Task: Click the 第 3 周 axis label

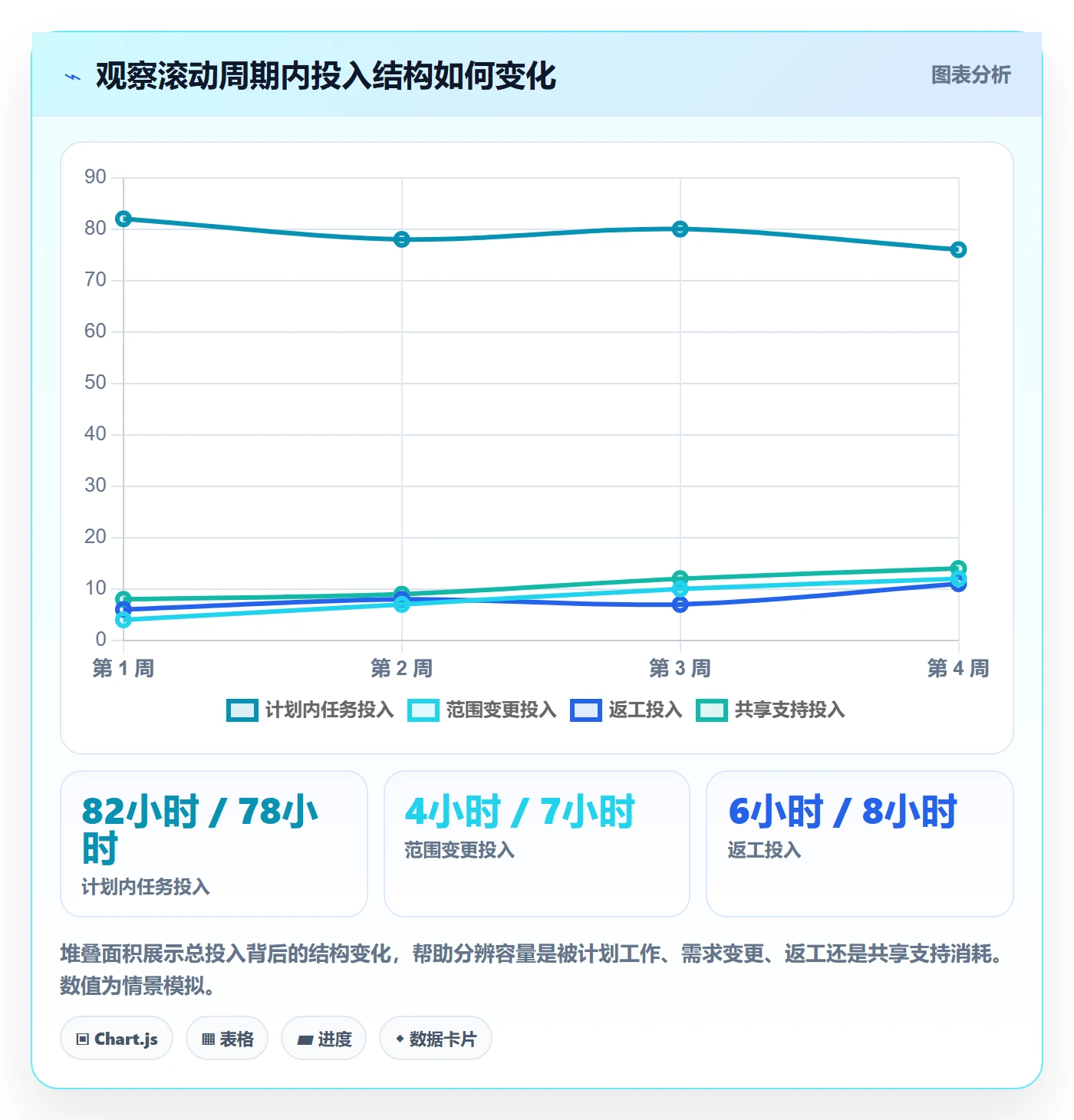Action: pos(680,668)
